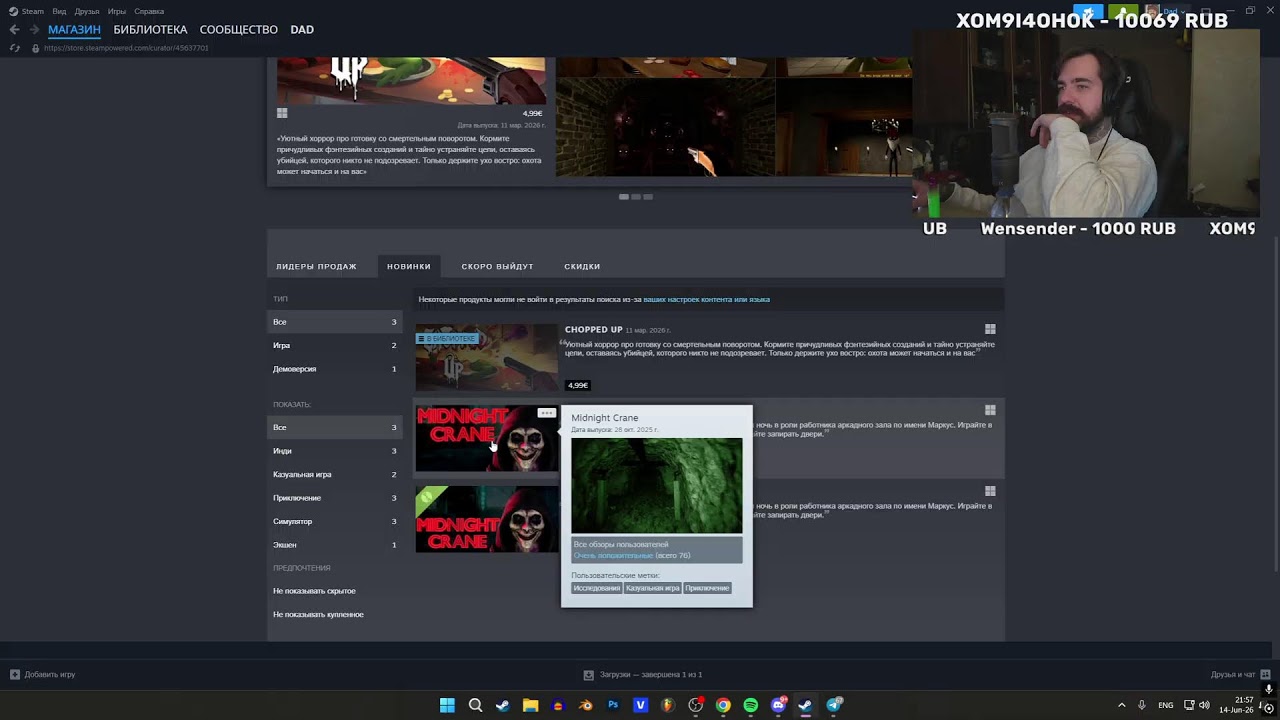This screenshot has width=1280, height=720.
Task: Go forward with the Steam forward arrow
Action: point(34,30)
